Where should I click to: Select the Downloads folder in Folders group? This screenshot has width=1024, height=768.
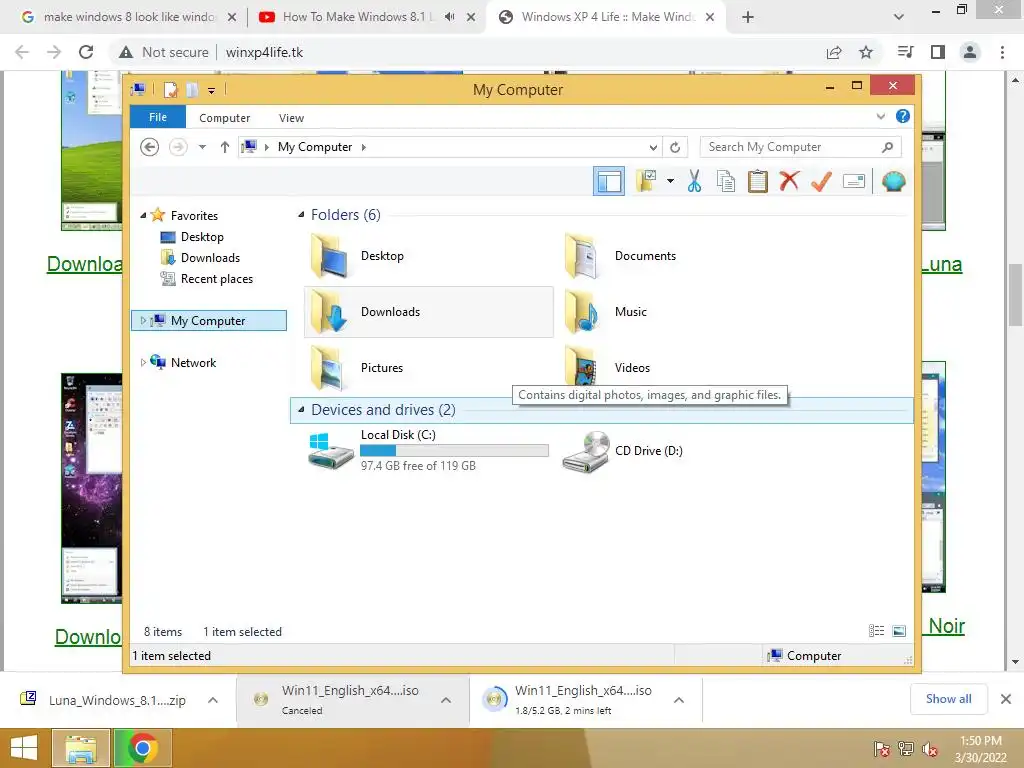click(x=428, y=312)
